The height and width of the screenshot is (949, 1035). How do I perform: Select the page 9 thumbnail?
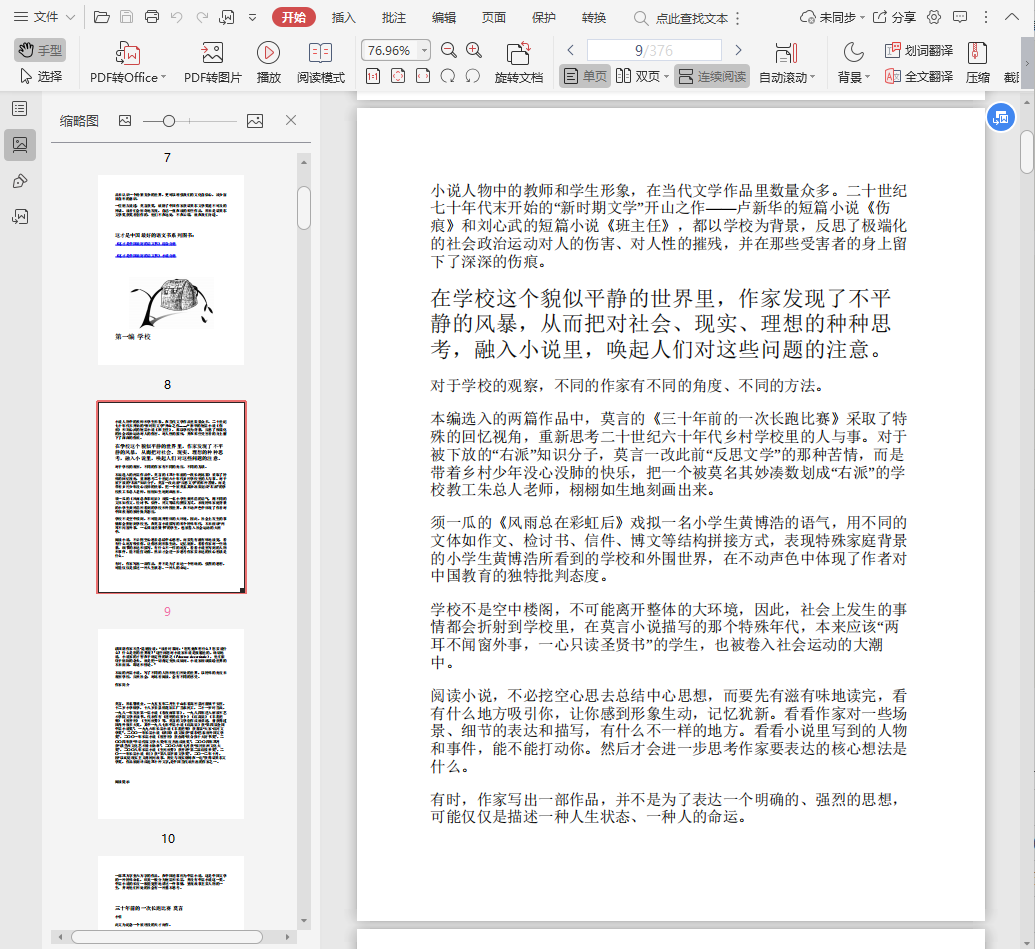point(171,497)
